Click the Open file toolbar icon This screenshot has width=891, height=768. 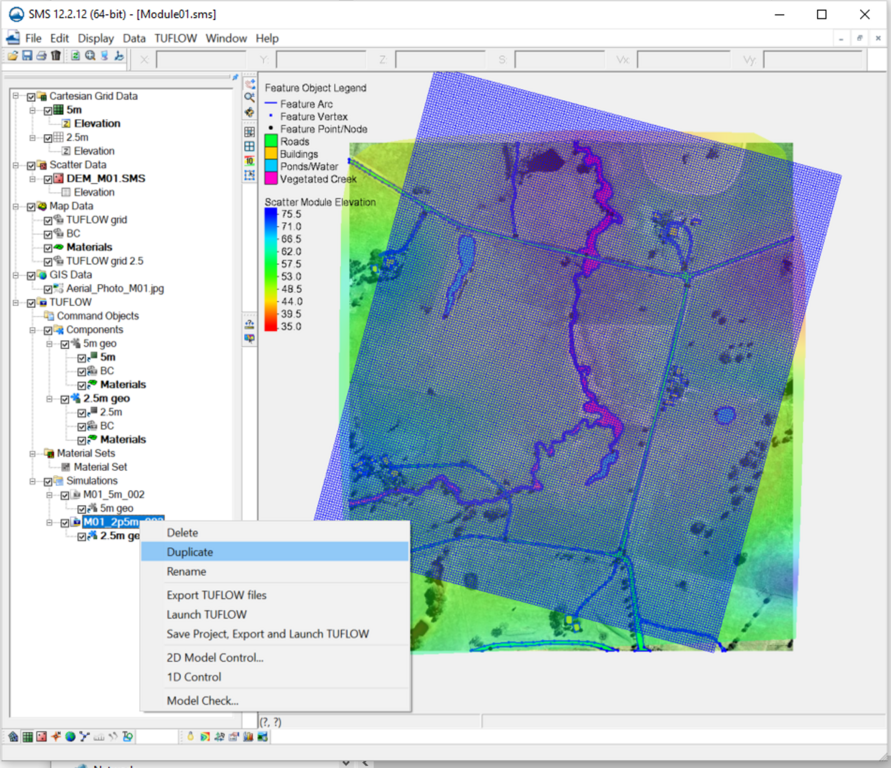[x=13, y=56]
